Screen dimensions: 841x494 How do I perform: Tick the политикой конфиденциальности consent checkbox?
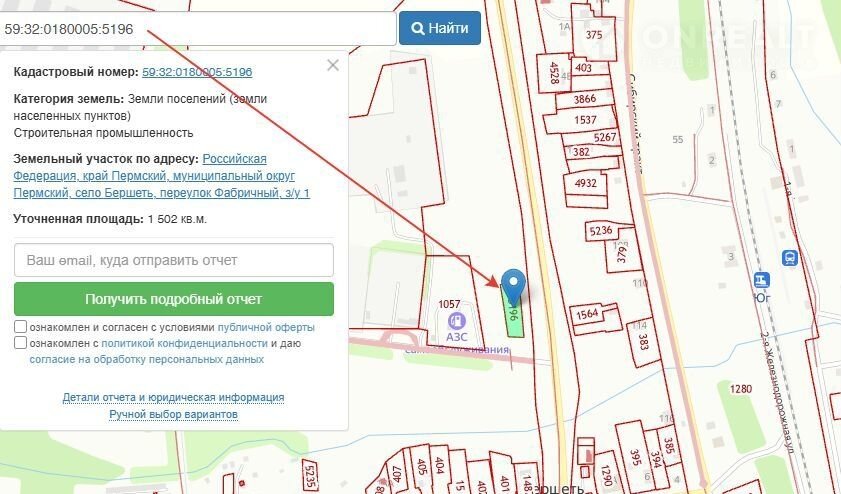pyautogui.click(x=21, y=342)
